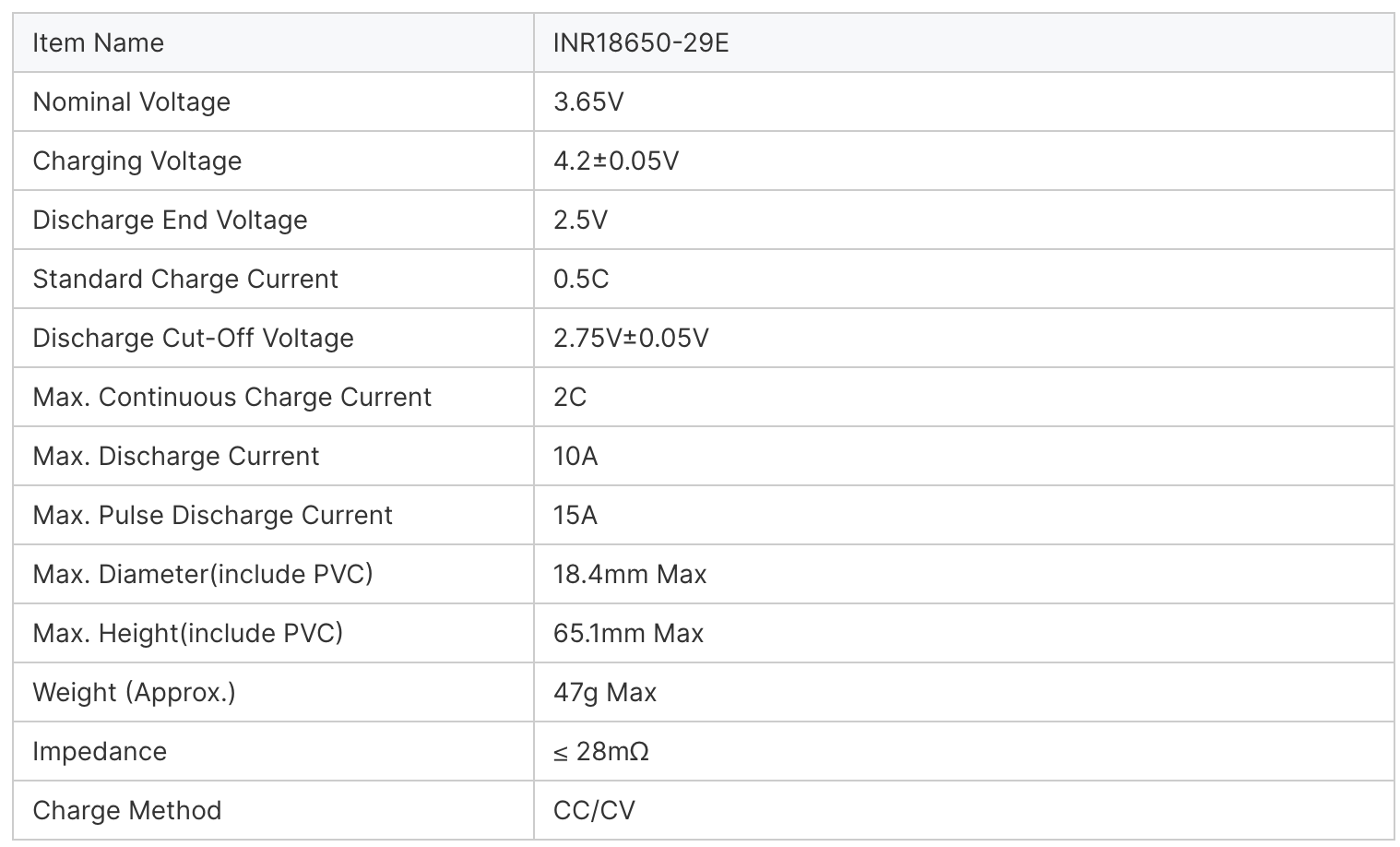Click the 'Discharge Cut-Off Voltage' label
Viewport: 1400px width, 847px height.
pos(193,338)
